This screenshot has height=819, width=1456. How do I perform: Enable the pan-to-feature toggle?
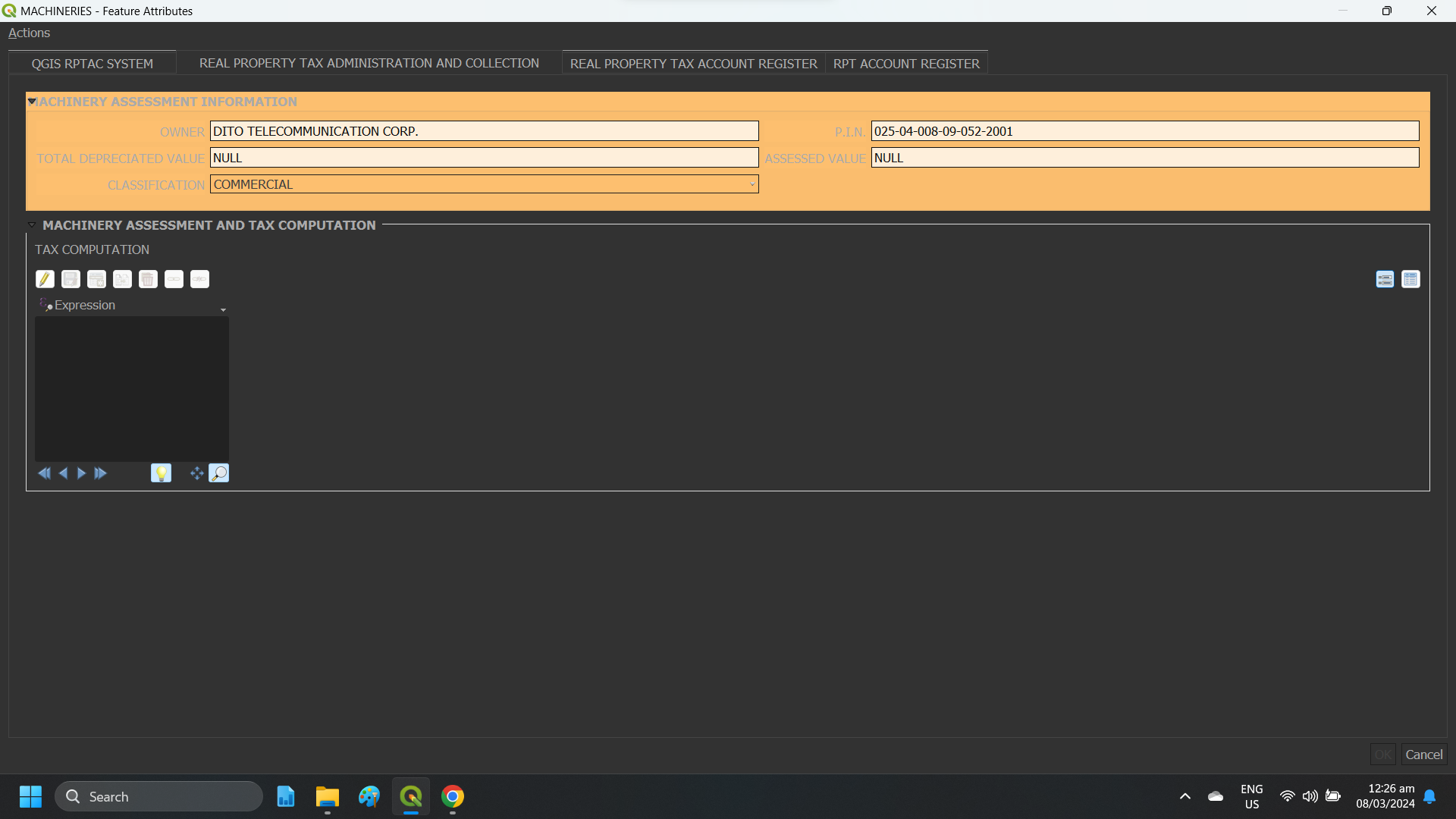196,472
